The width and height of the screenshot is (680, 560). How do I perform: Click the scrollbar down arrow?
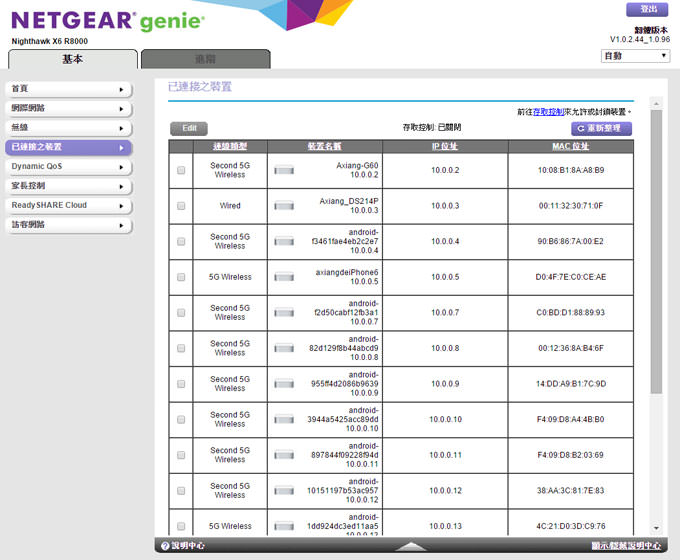[x=656, y=528]
